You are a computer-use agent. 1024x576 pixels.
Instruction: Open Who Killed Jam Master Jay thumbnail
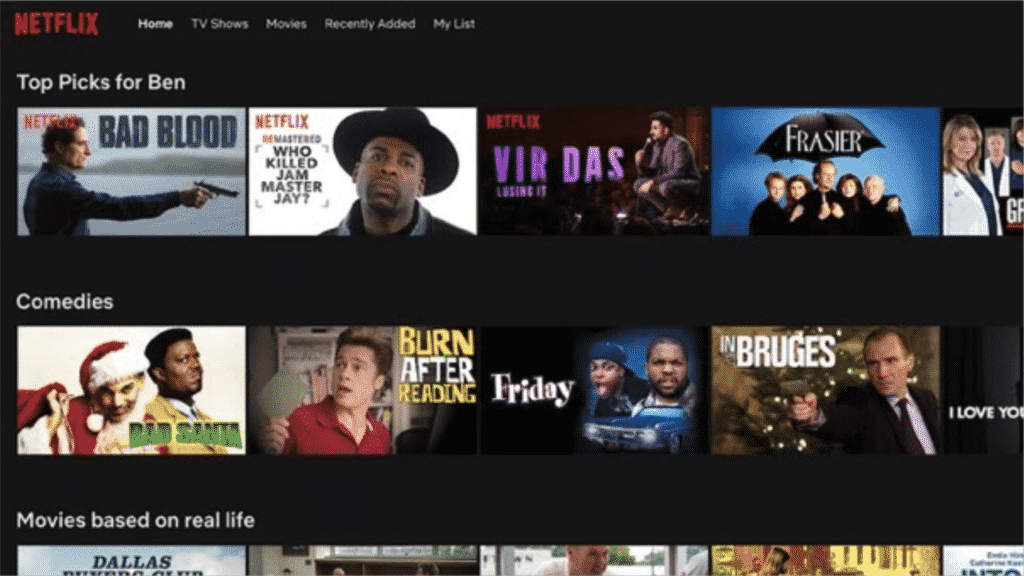click(362, 172)
